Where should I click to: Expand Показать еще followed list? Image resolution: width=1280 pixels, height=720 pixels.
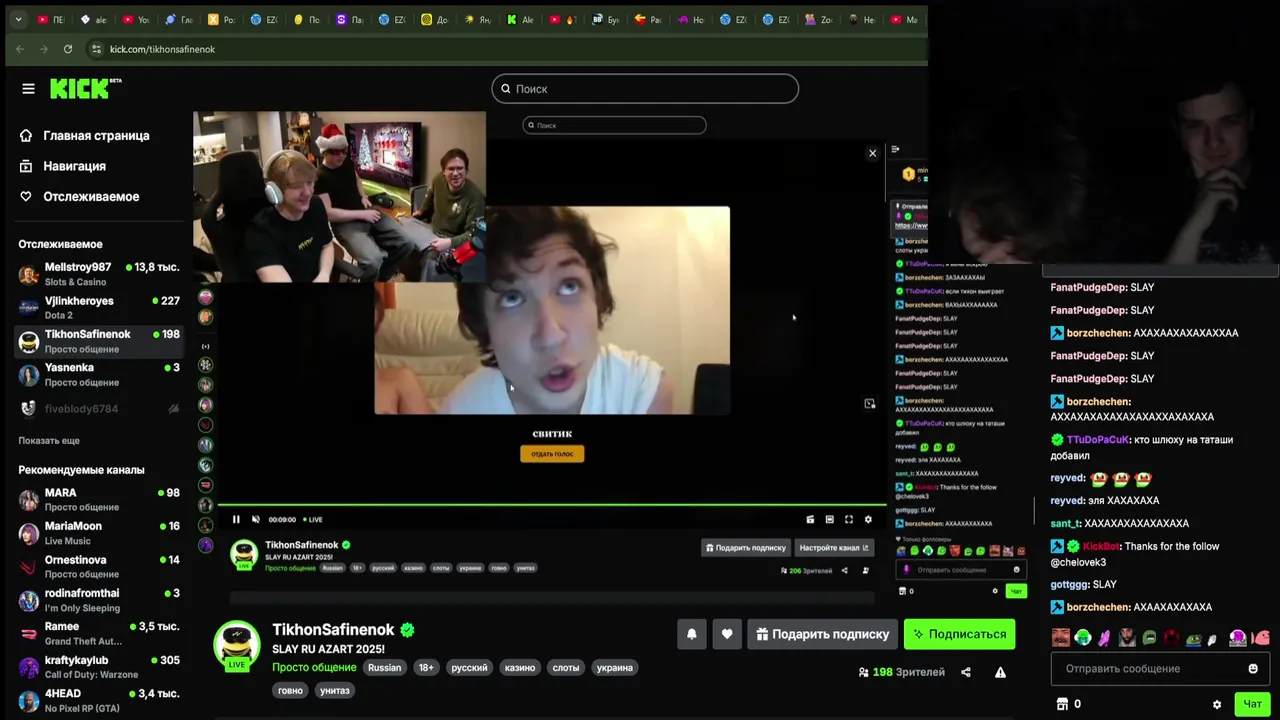pos(49,440)
